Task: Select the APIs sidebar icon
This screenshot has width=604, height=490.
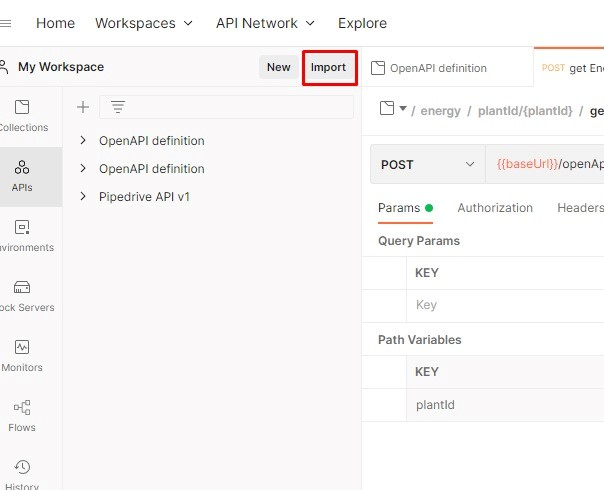Action: tap(22, 175)
